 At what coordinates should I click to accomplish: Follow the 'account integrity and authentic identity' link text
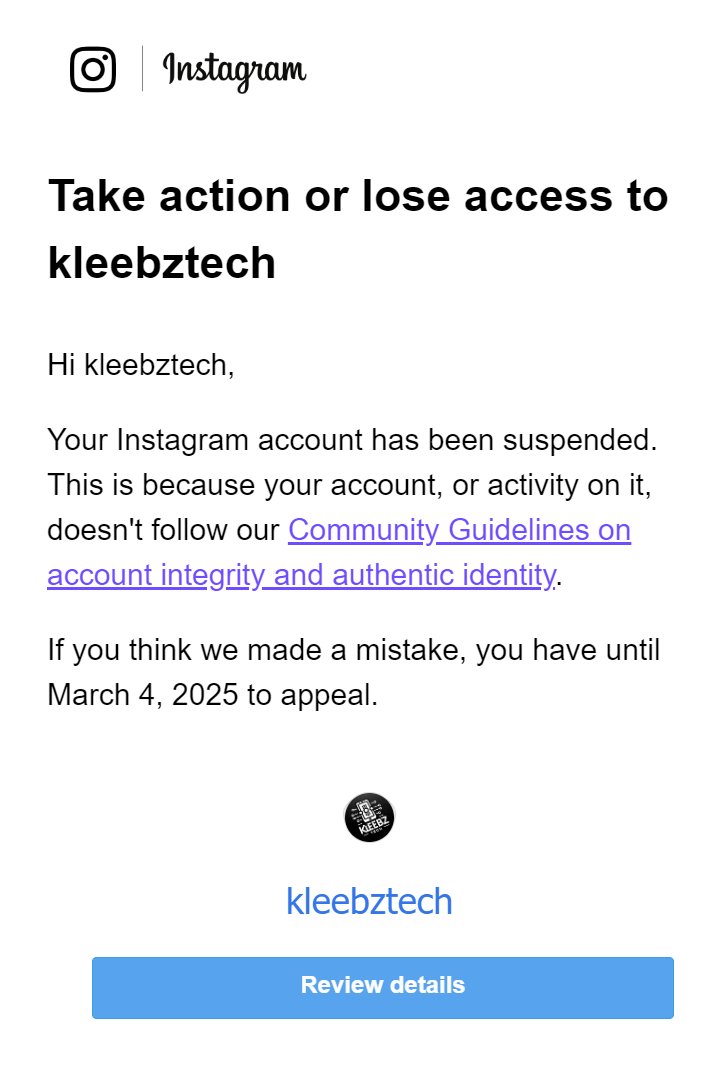(x=301, y=575)
